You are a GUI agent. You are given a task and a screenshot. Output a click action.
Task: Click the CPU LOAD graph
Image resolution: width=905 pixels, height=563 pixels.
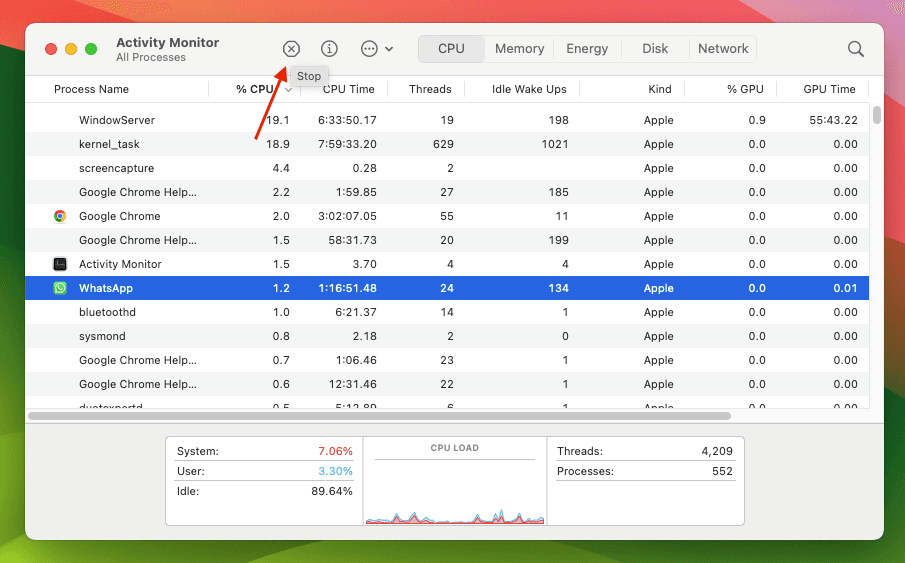coord(455,491)
